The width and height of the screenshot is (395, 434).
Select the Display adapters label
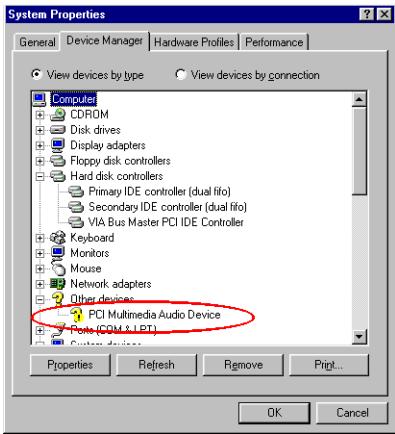(108, 145)
